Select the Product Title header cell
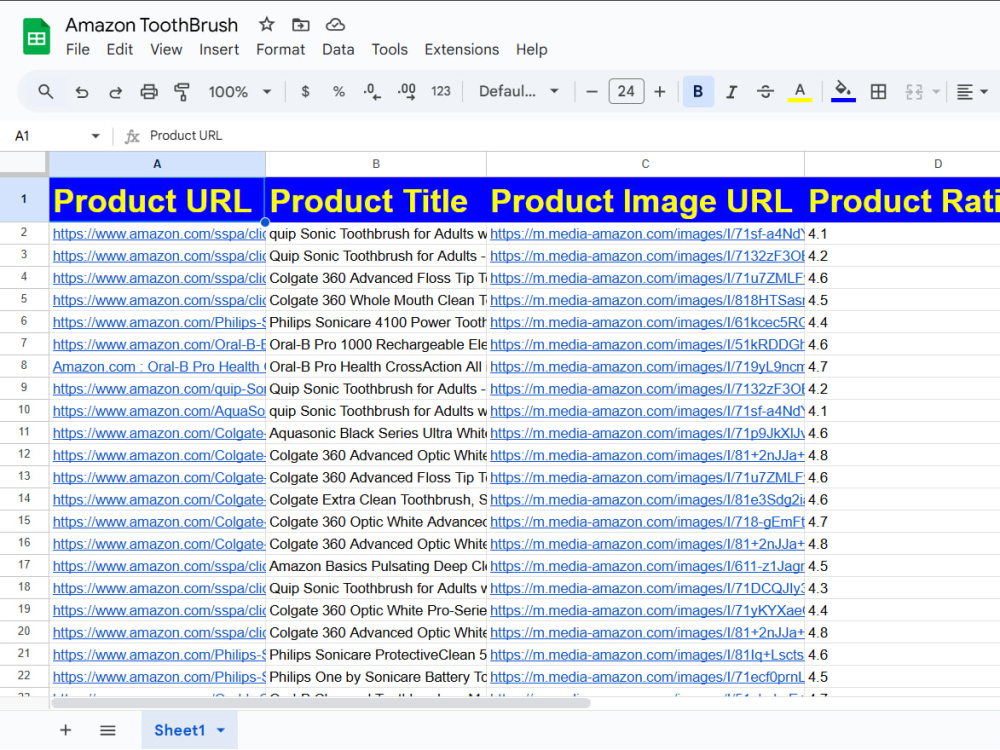1000x750 pixels. coord(376,200)
